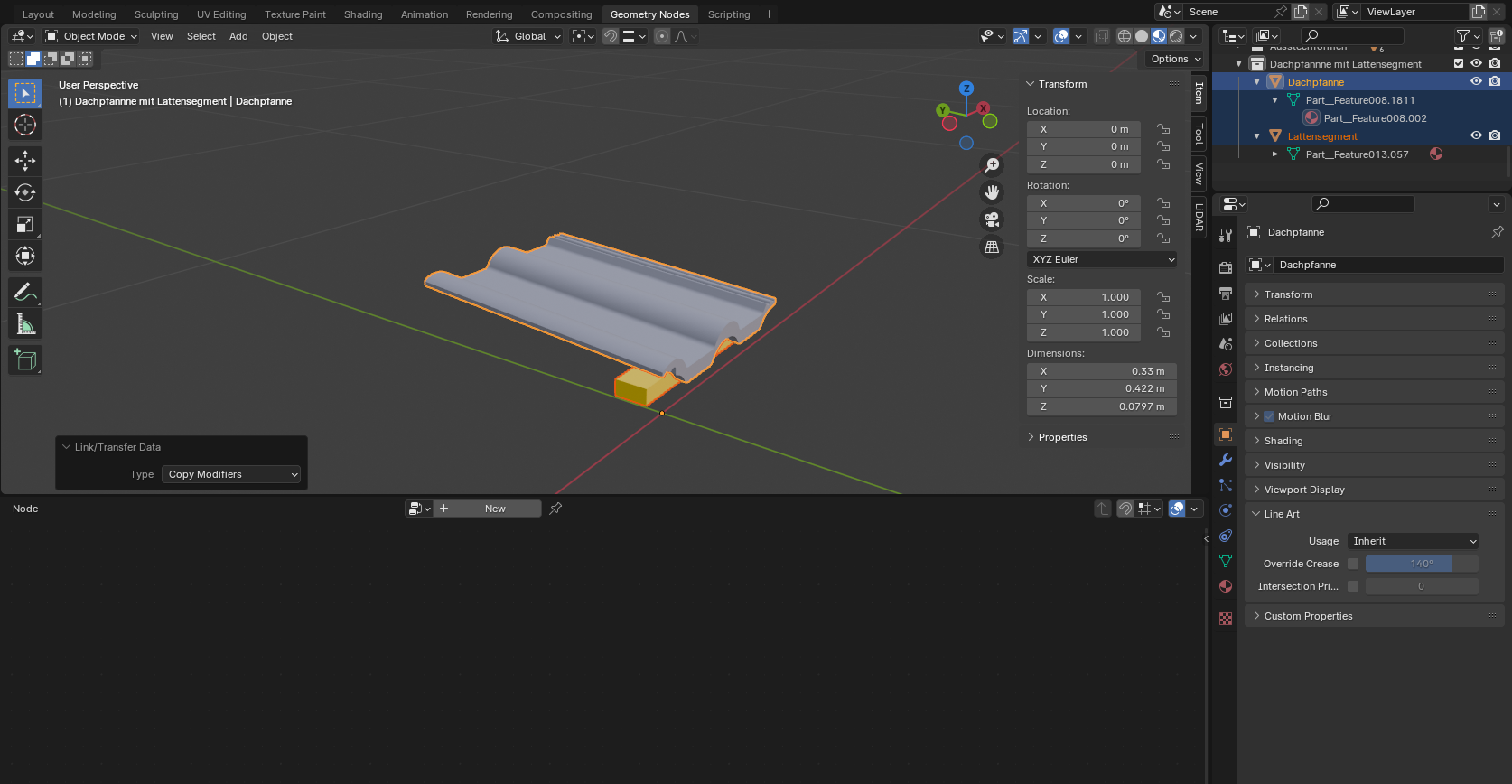
Task: Adjust the Scale X 1.000 field
Action: click(x=1084, y=297)
